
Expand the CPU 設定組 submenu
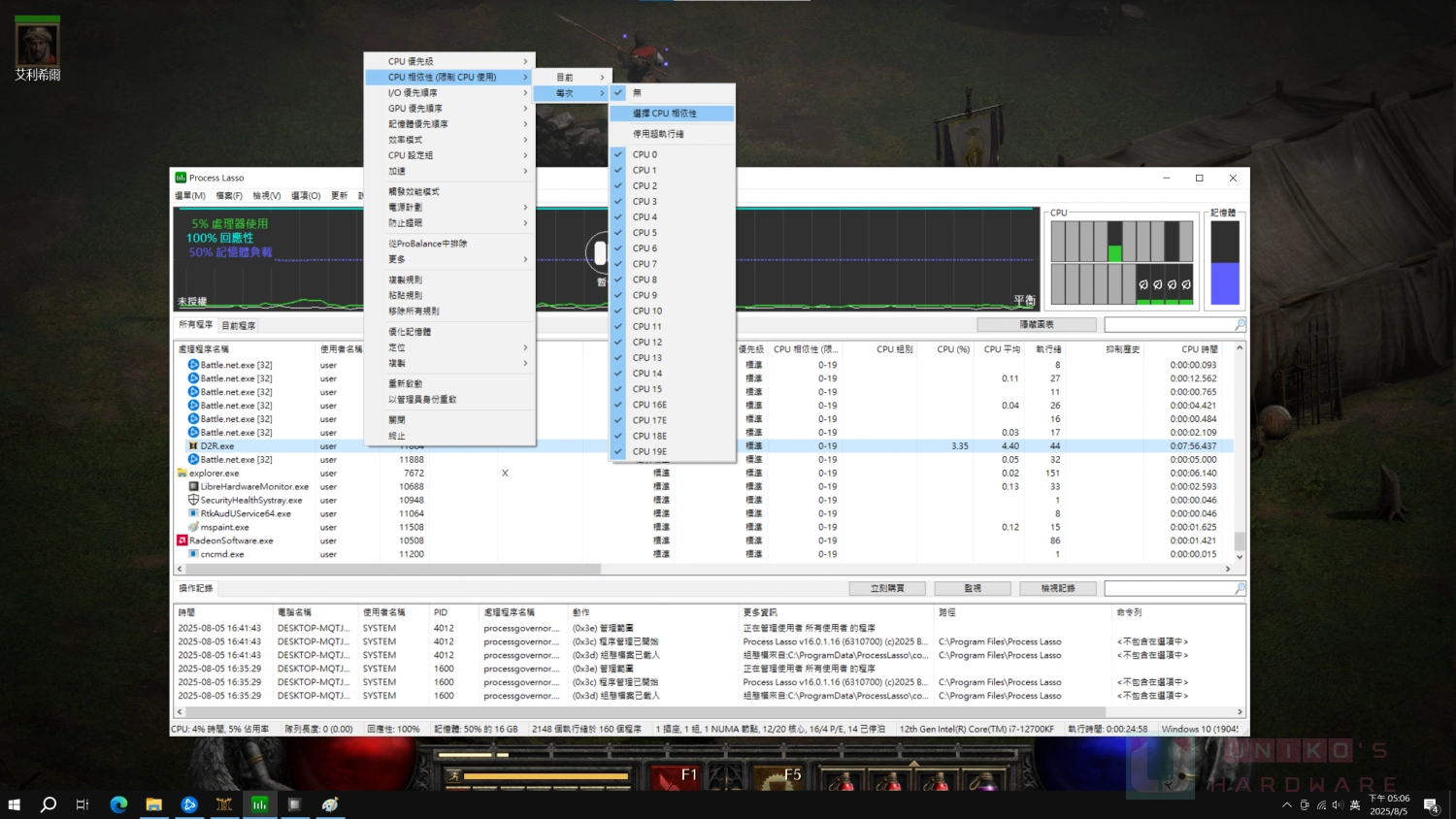[449, 155]
